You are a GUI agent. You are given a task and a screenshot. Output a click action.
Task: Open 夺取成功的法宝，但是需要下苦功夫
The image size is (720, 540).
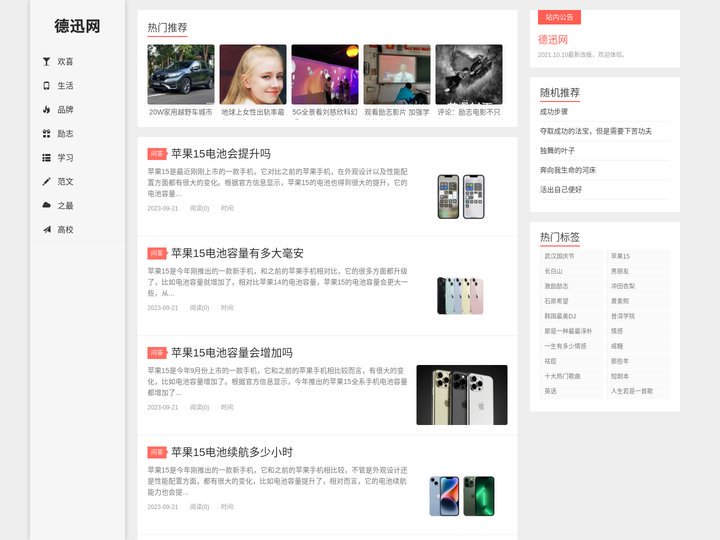[x=596, y=131]
